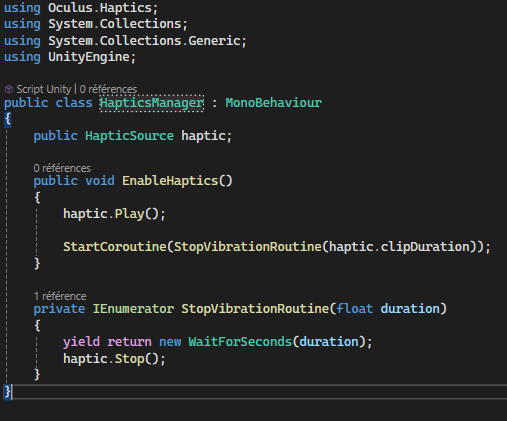
Task: Click the HapticSource type in field declaration
Action: (x=129, y=136)
